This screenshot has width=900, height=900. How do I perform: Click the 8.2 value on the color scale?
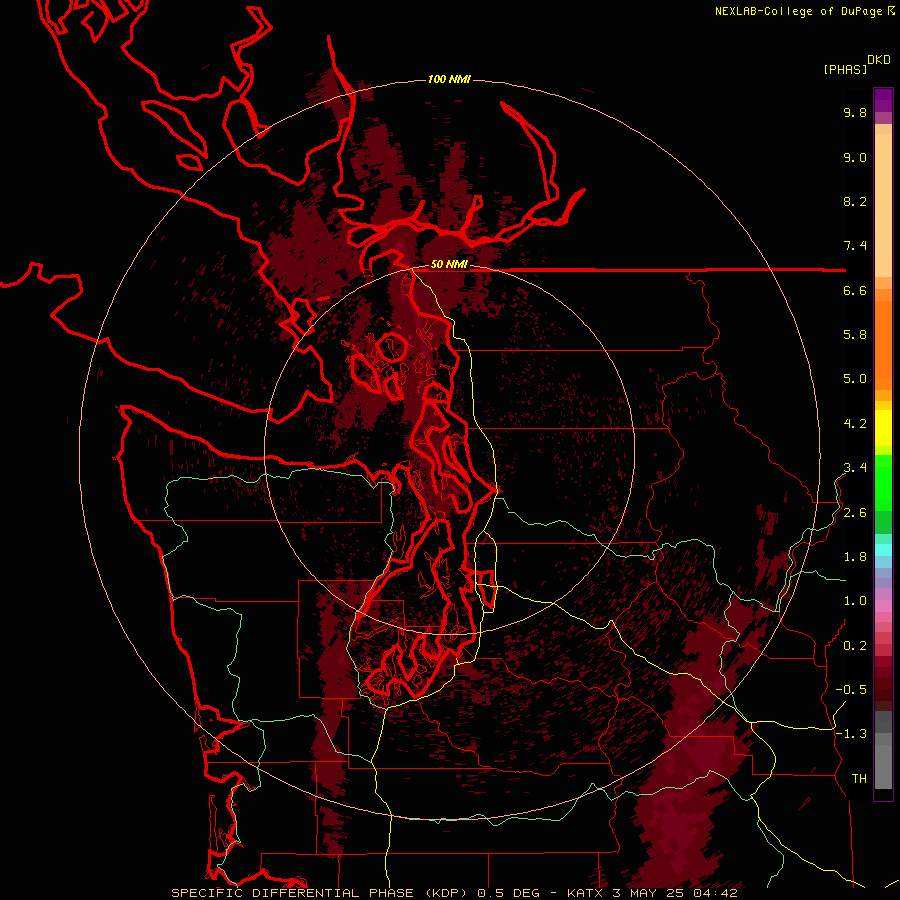[x=855, y=202]
